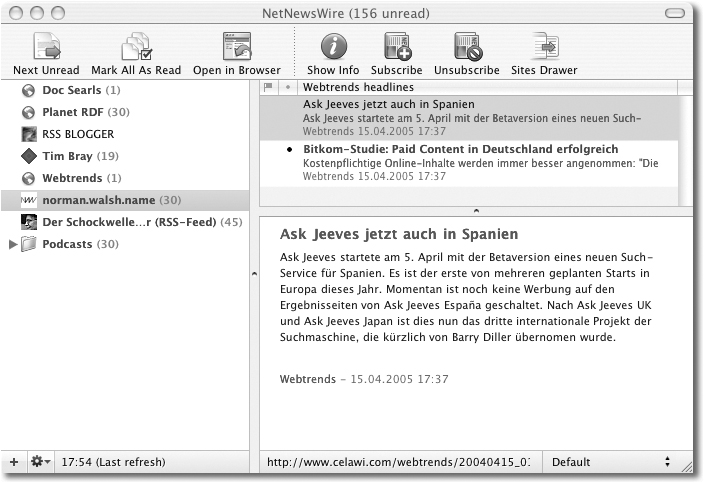This screenshot has height=483, width=704.
Task: Click the Unsubscribe toolbar icon
Action: 467,46
